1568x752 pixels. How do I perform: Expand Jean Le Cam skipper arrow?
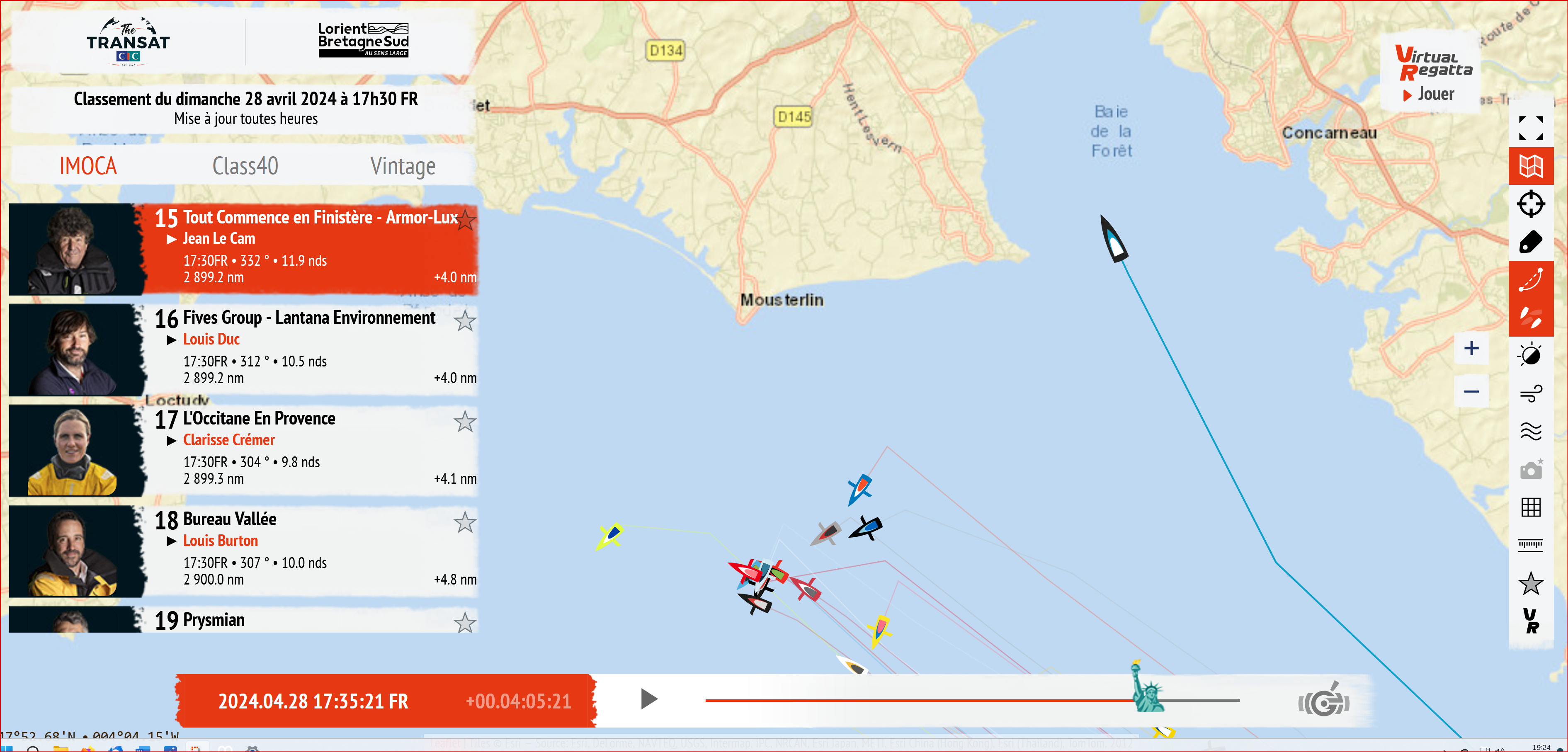(172, 239)
